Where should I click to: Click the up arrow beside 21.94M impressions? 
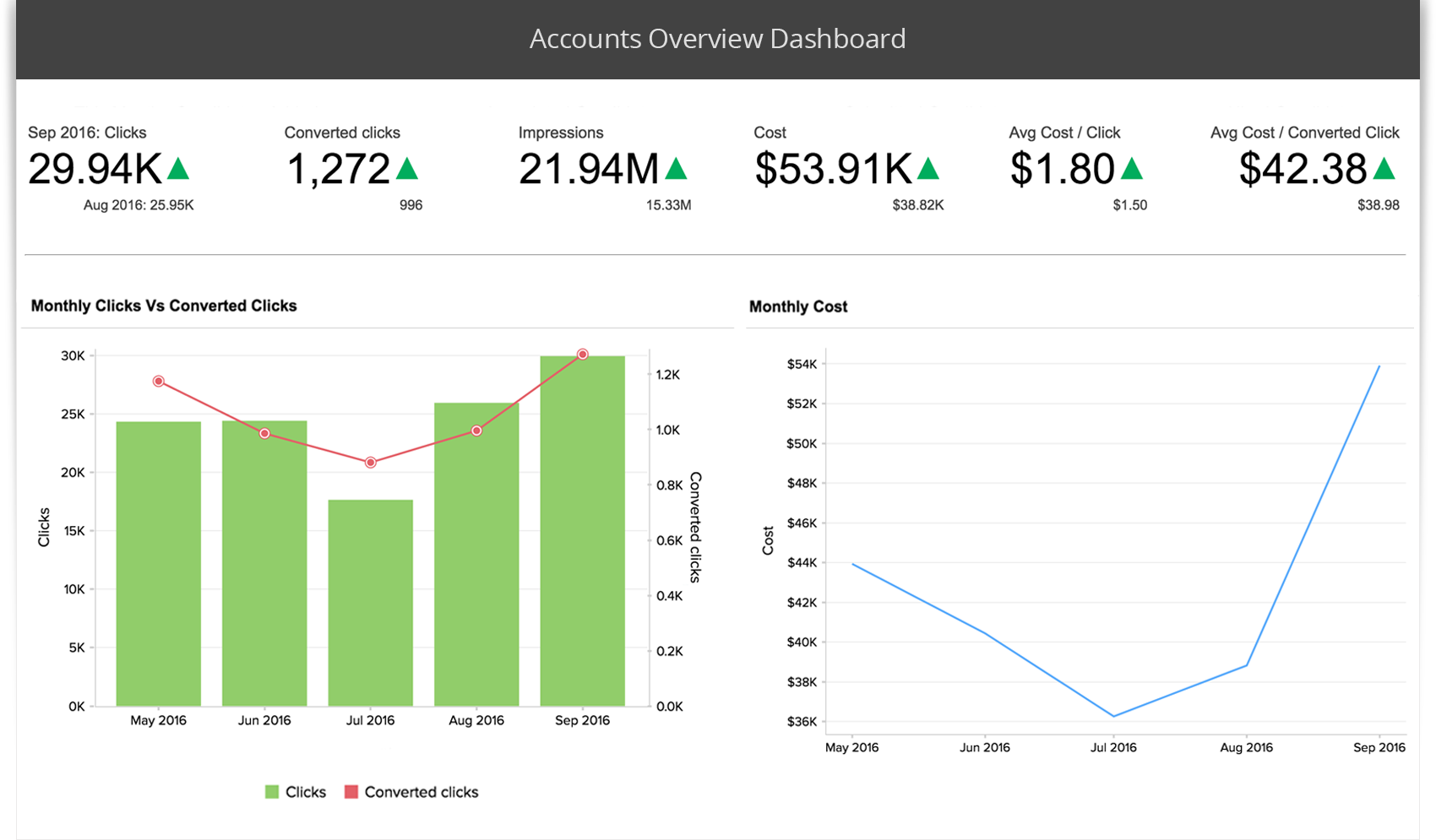pos(676,170)
